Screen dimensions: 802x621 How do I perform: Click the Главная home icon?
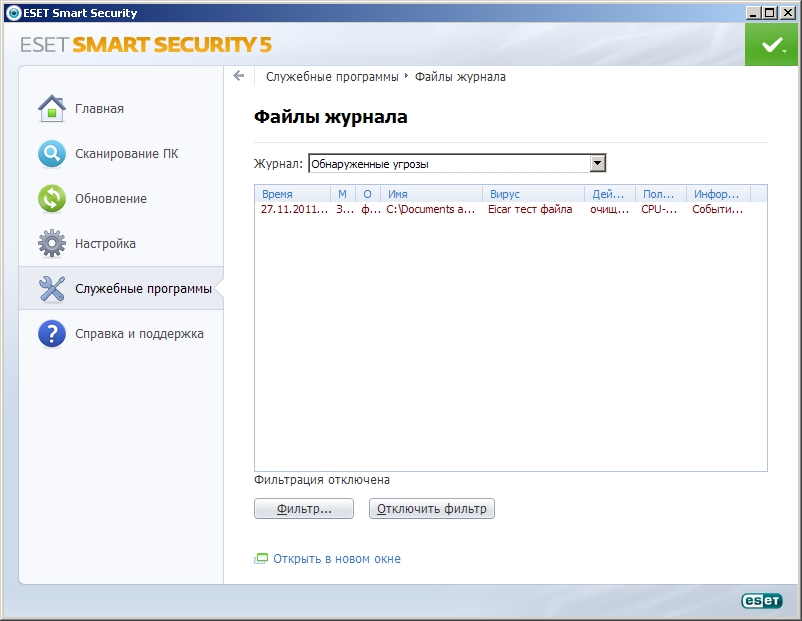click(51, 108)
